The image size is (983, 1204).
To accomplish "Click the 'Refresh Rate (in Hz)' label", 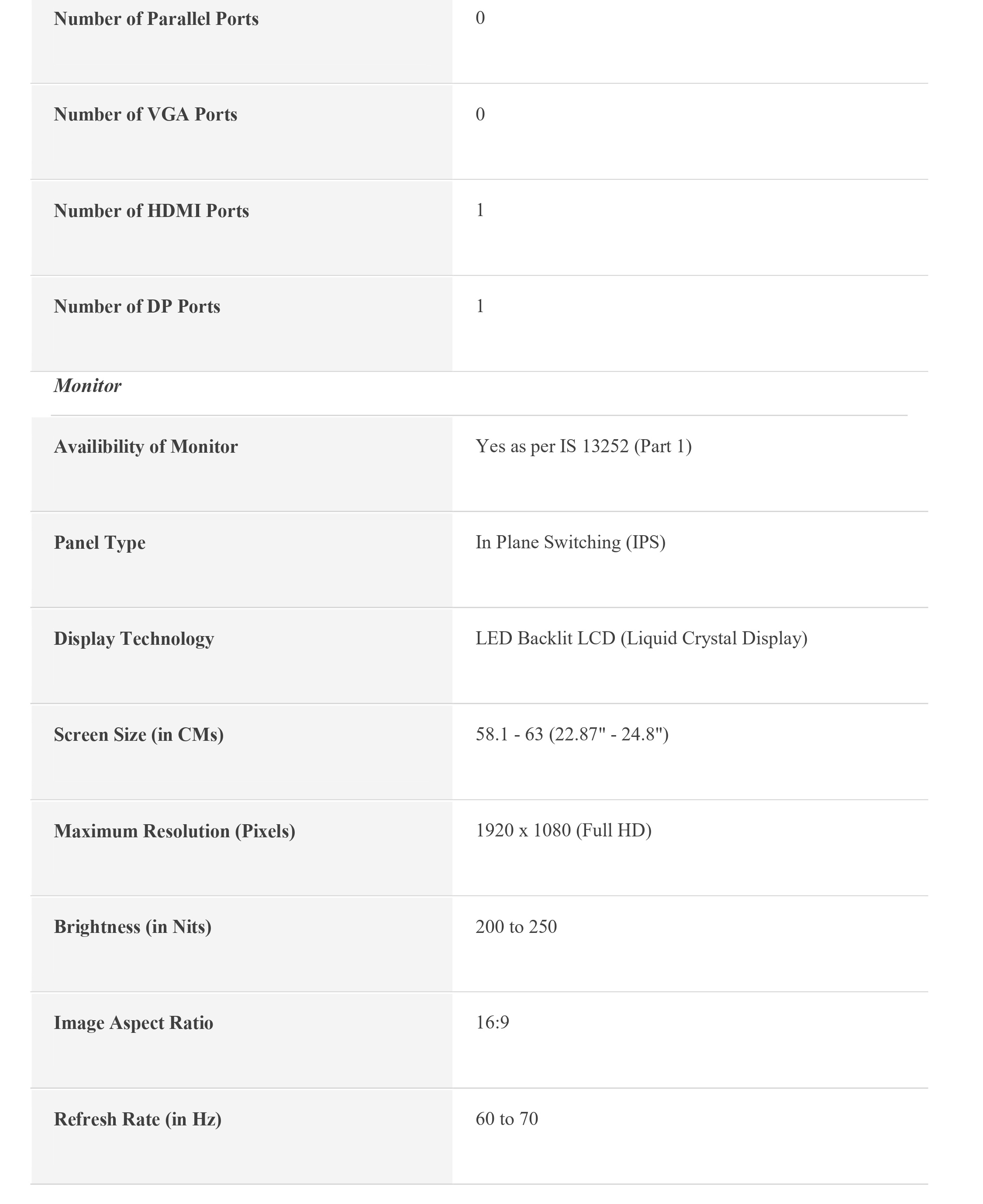I will [x=138, y=1119].
